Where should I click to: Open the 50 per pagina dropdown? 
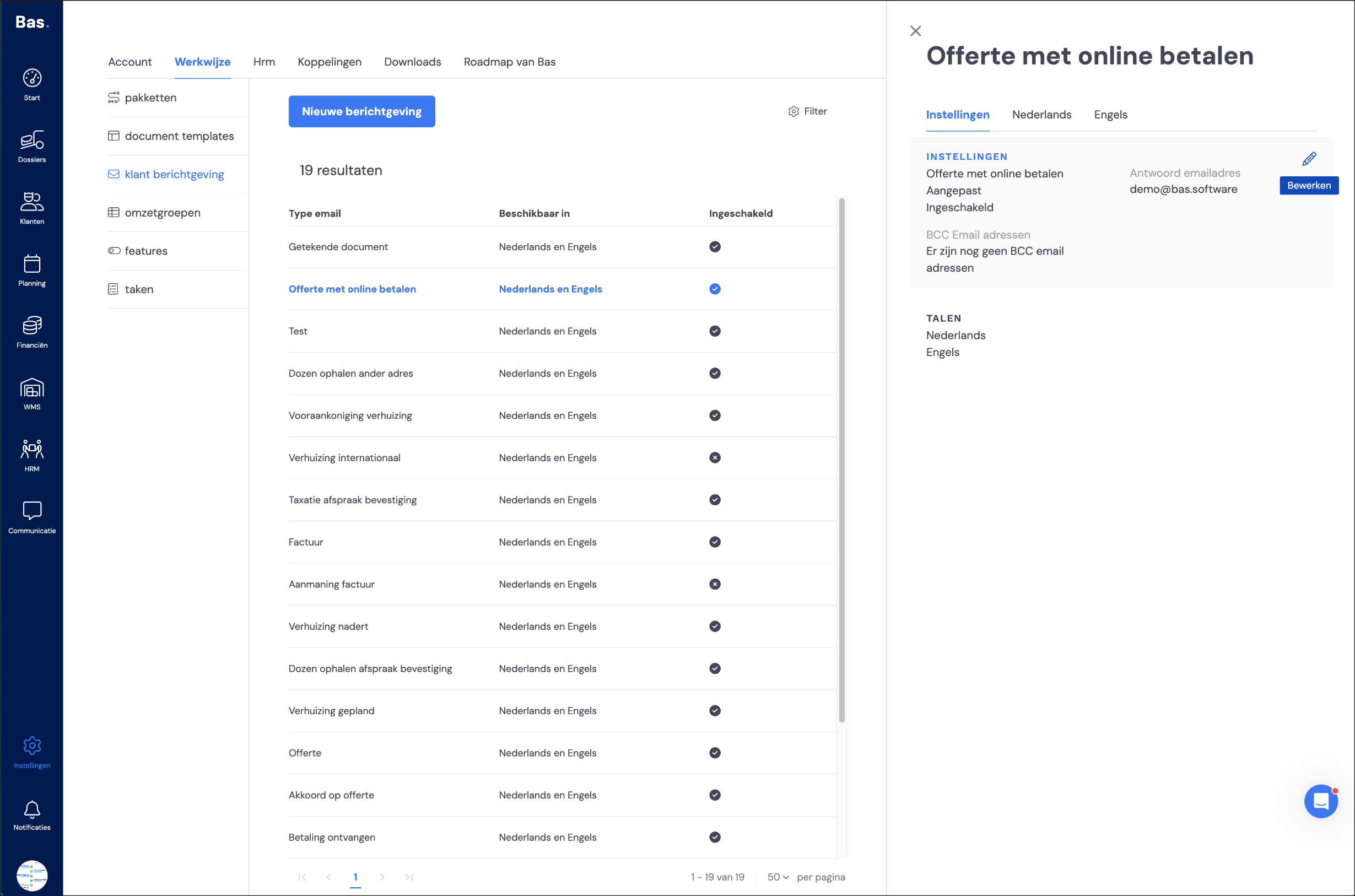pos(778,877)
